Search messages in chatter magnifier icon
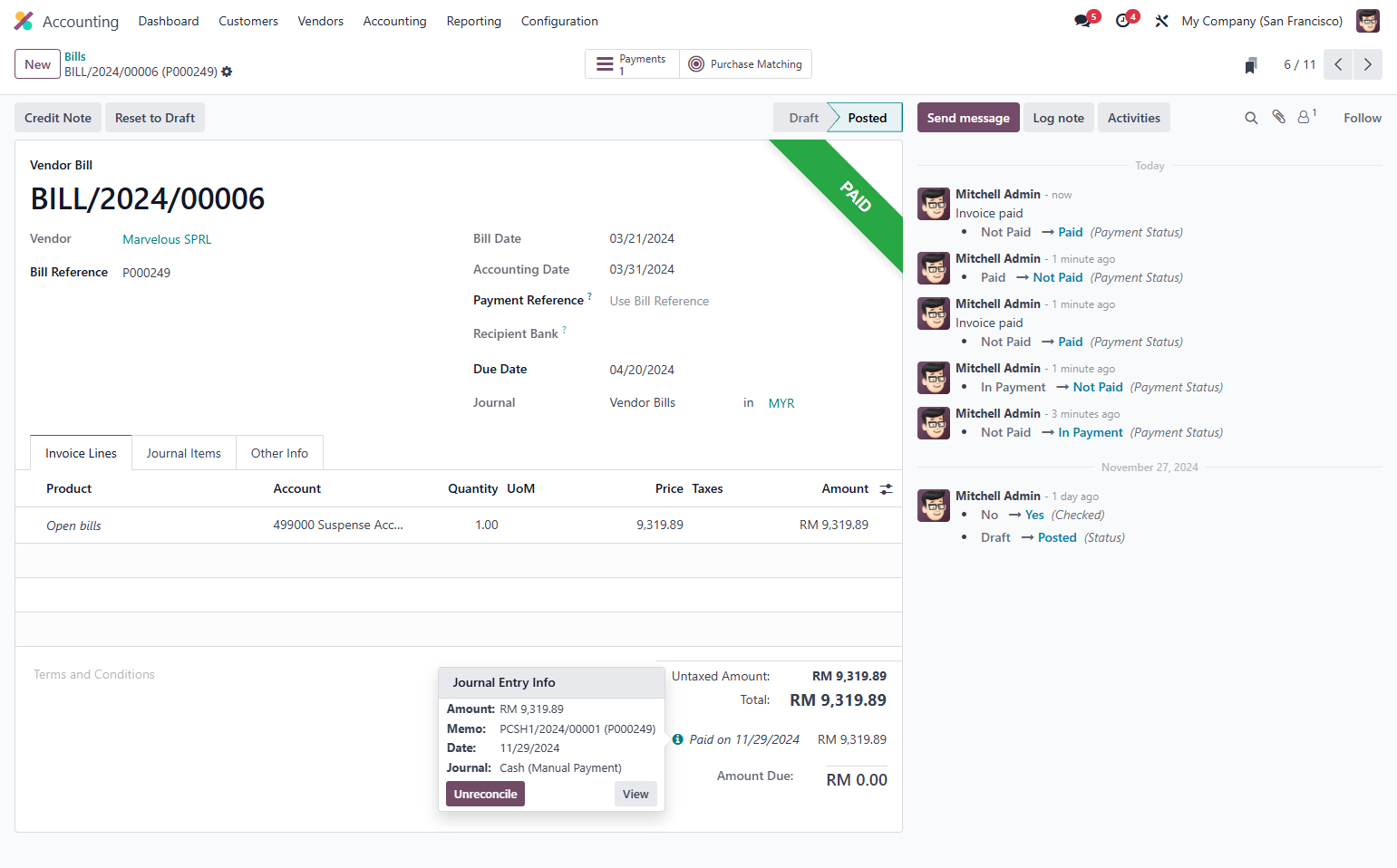1397x868 pixels. pyautogui.click(x=1251, y=118)
